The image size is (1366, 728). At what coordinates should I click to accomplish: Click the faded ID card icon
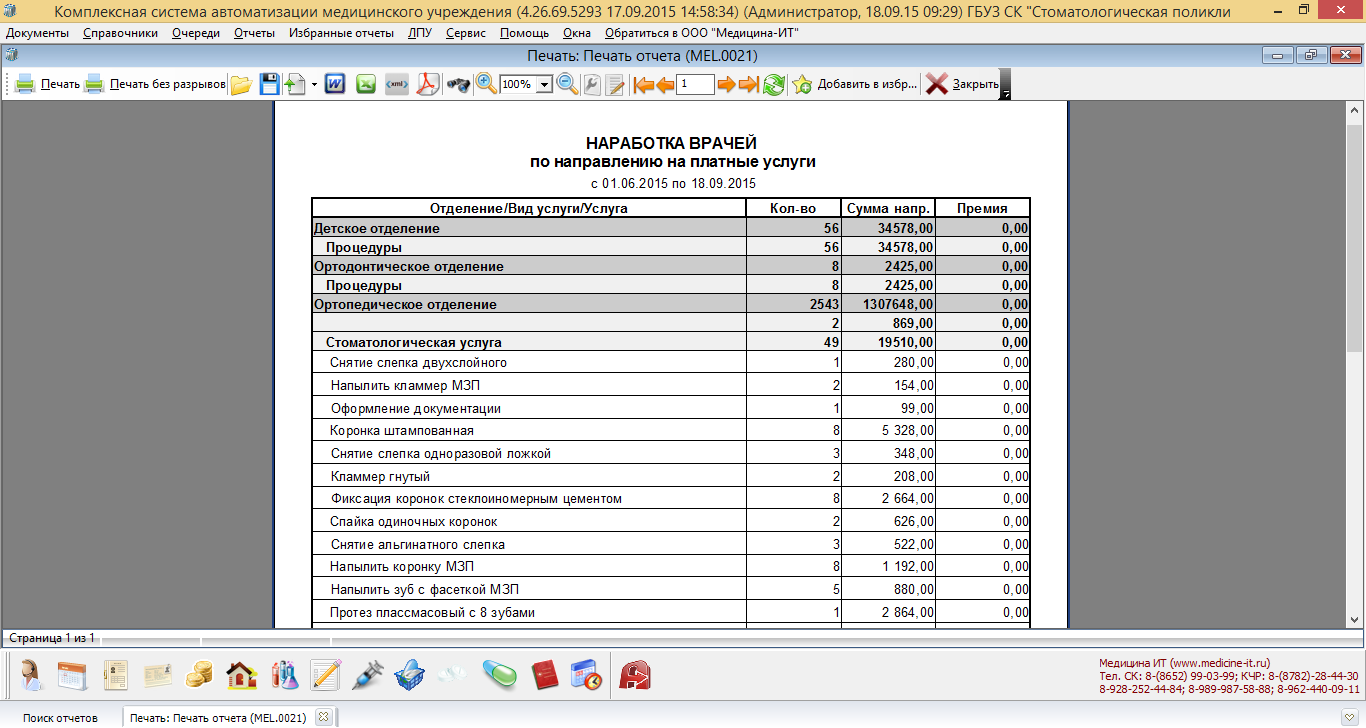click(x=158, y=675)
